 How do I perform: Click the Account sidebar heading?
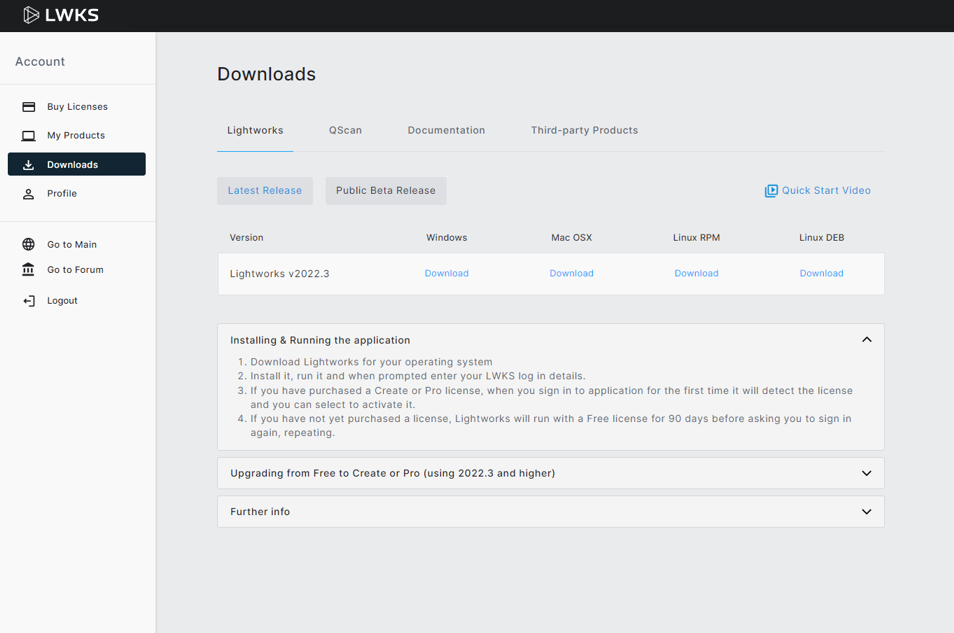40,61
